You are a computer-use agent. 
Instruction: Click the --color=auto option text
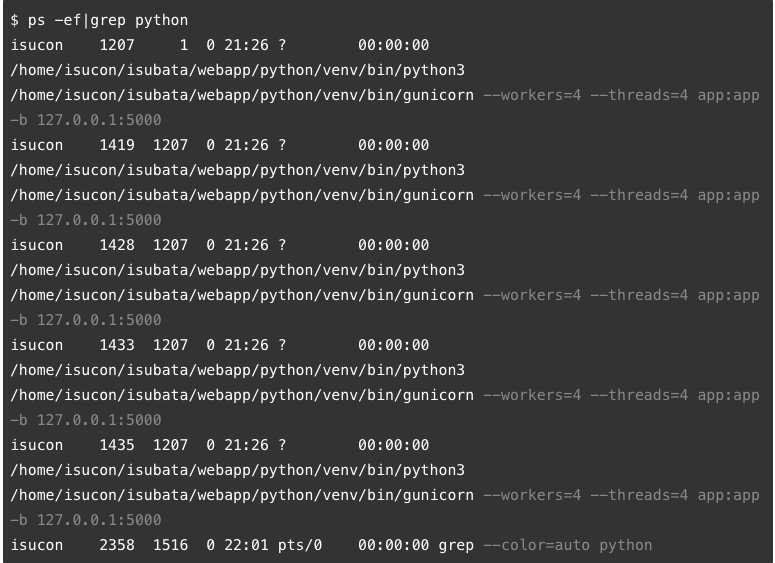(534, 545)
